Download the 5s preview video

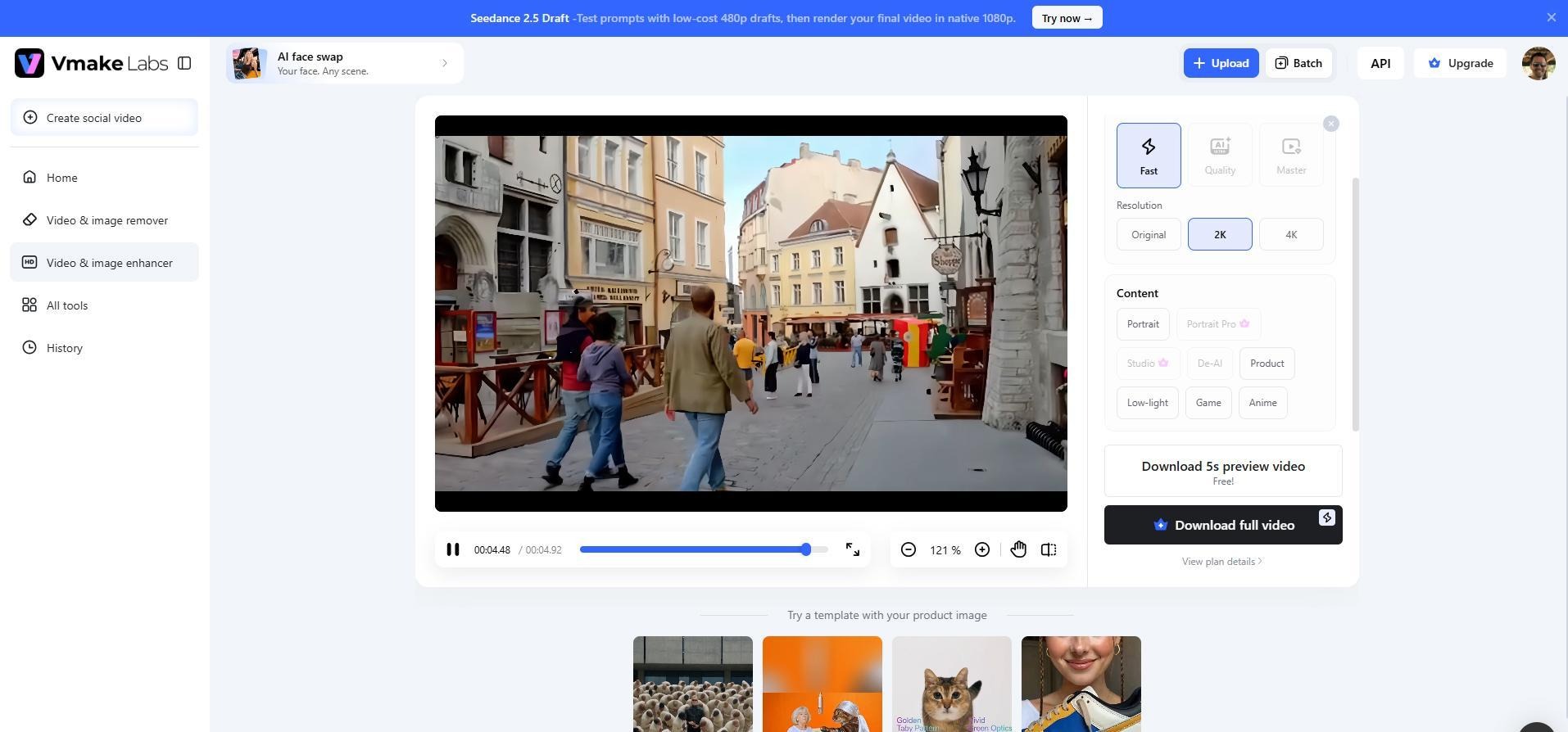pos(1222,471)
